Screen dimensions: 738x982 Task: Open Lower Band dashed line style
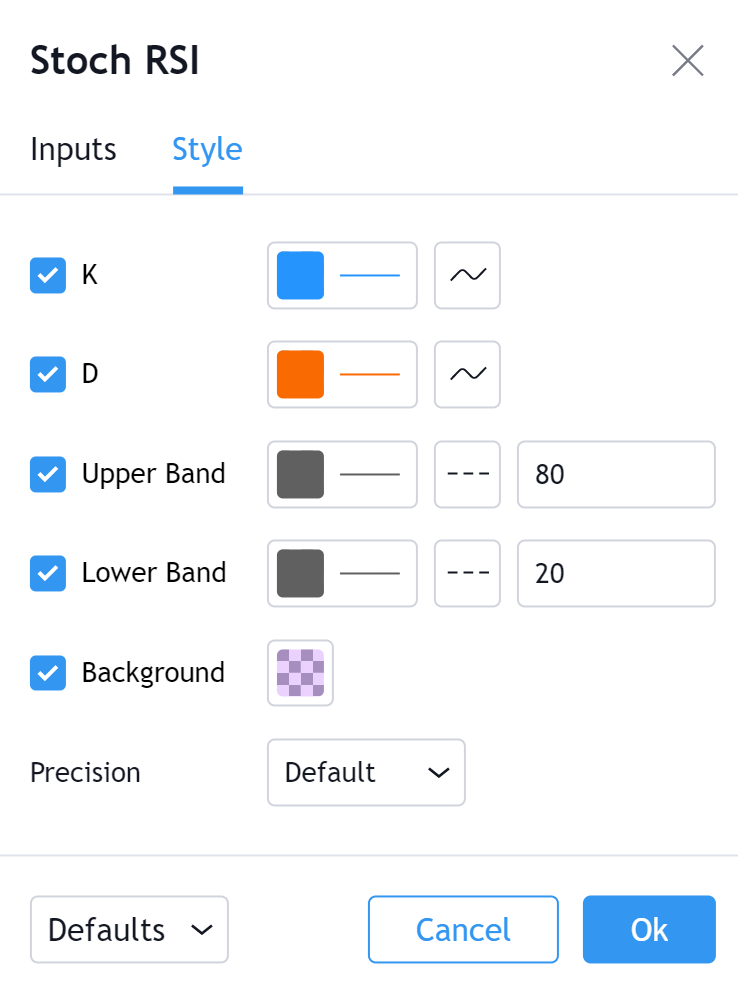(467, 573)
